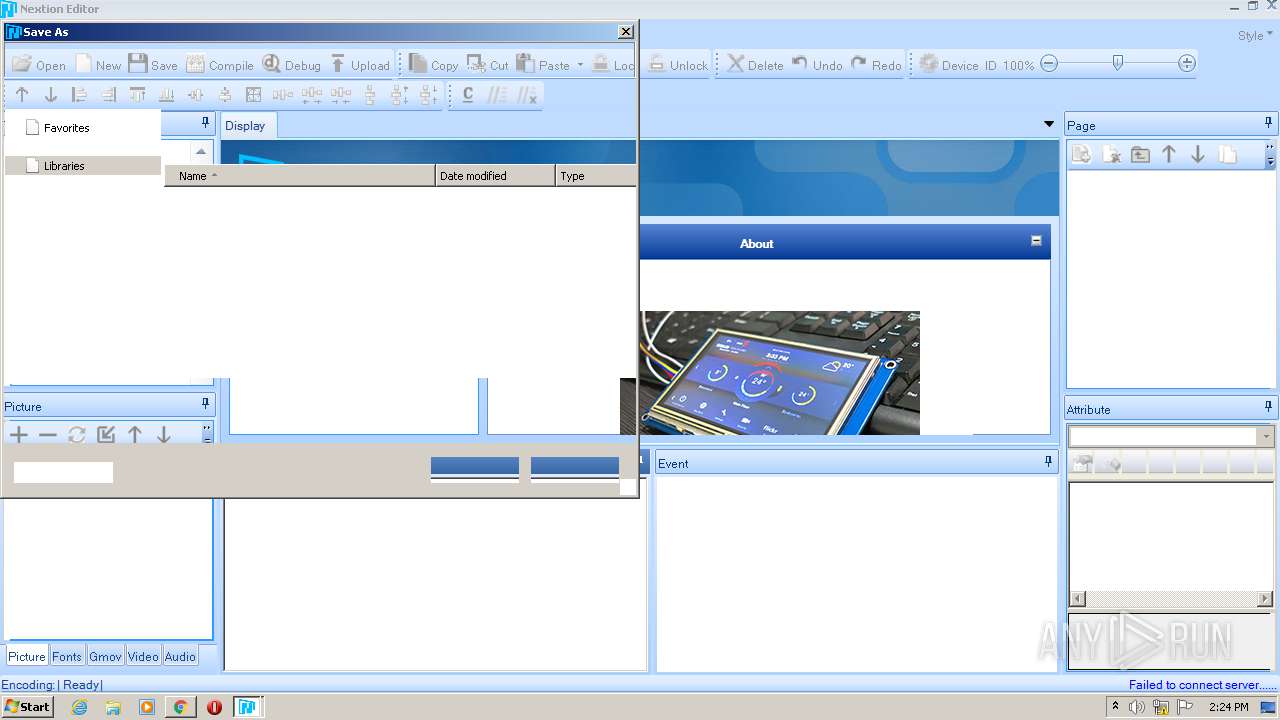The image size is (1280, 720).
Task: Open the Display tab list dropdown arrow
Action: click(x=1048, y=125)
